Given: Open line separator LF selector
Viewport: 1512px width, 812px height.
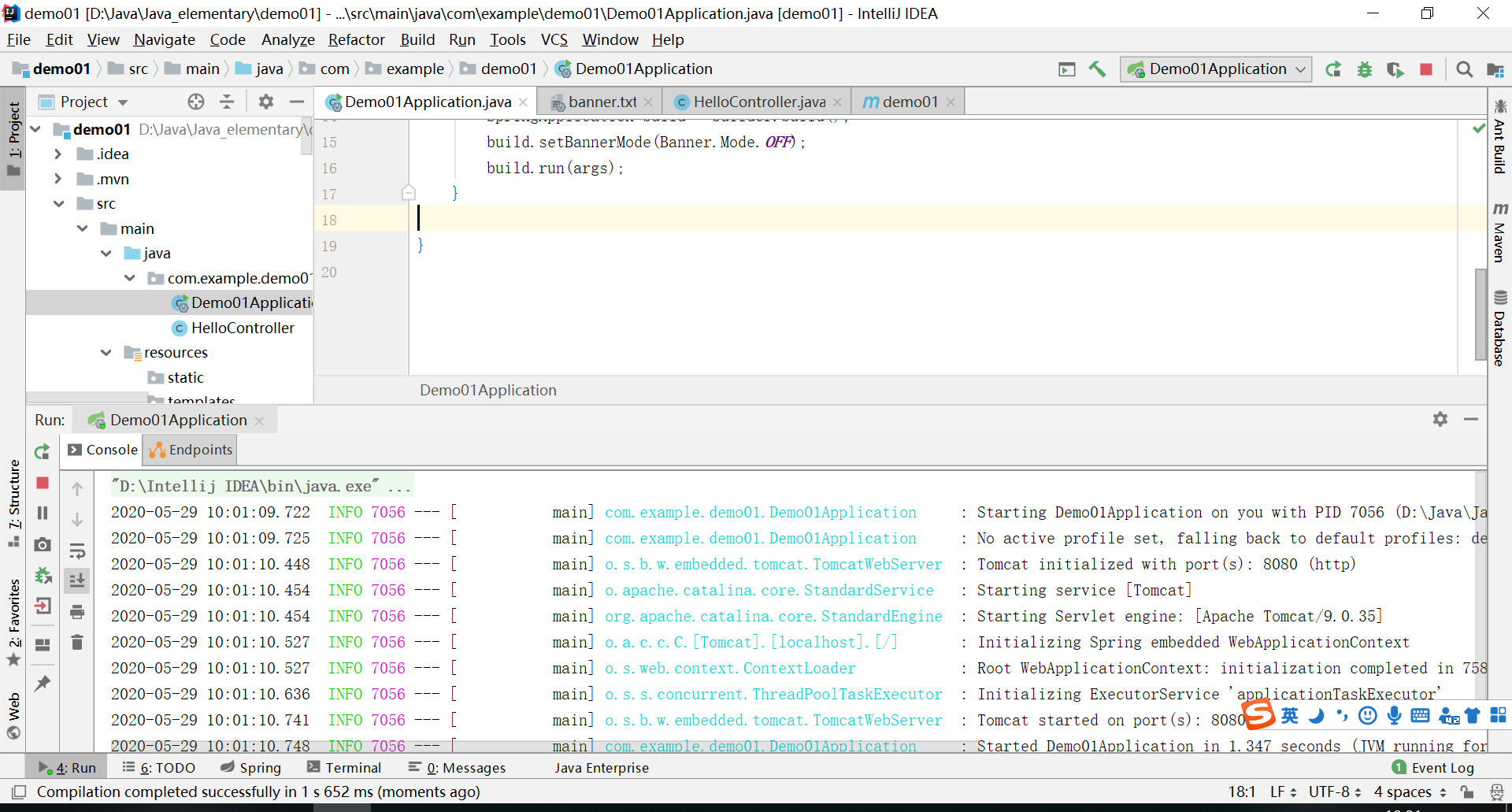Looking at the screenshot, I should 1283,792.
